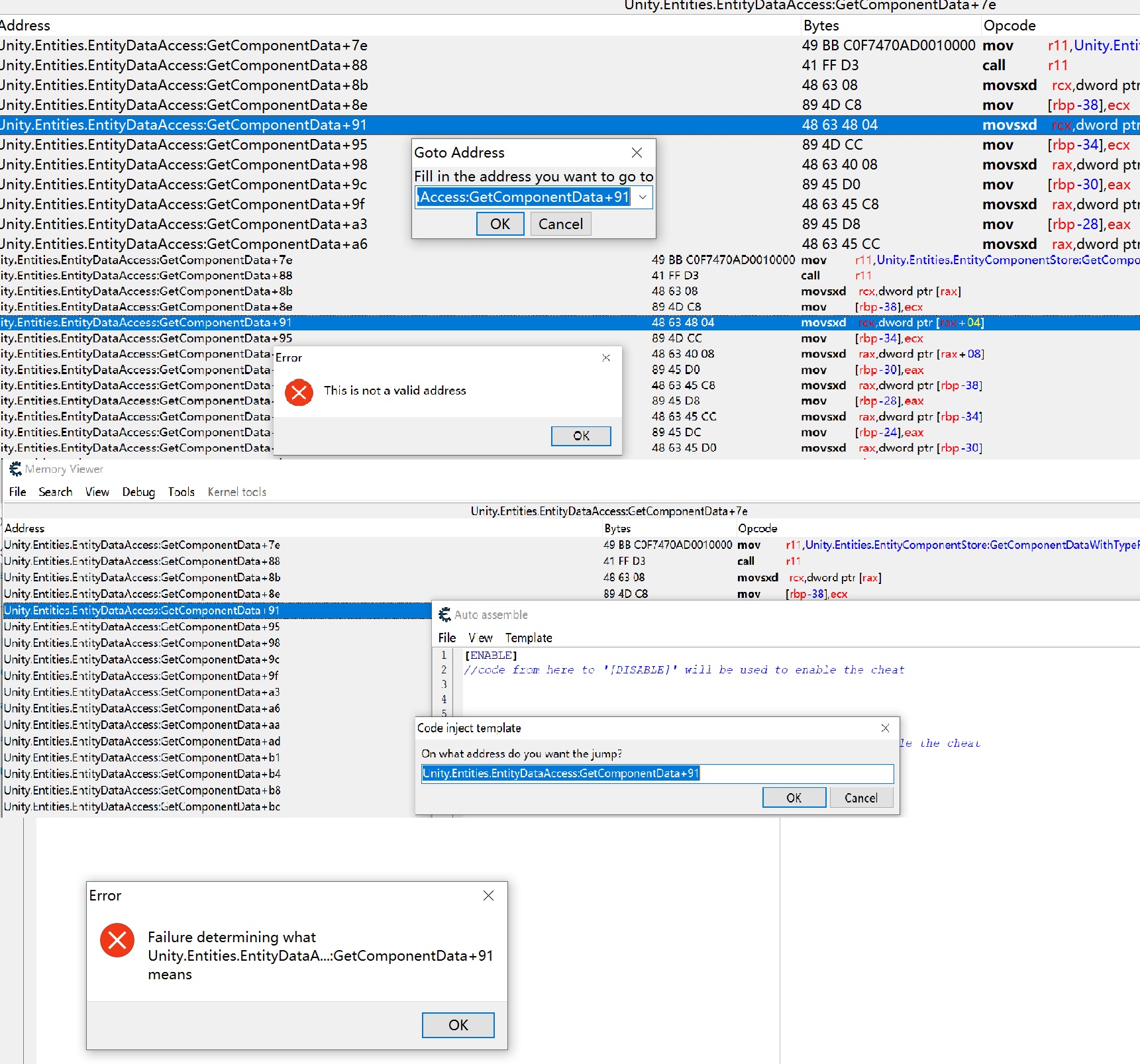Open the Search menu in Memory Viewer
This screenshot has height=1064, width=1140.
pyautogui.click(x=55, y=492)
